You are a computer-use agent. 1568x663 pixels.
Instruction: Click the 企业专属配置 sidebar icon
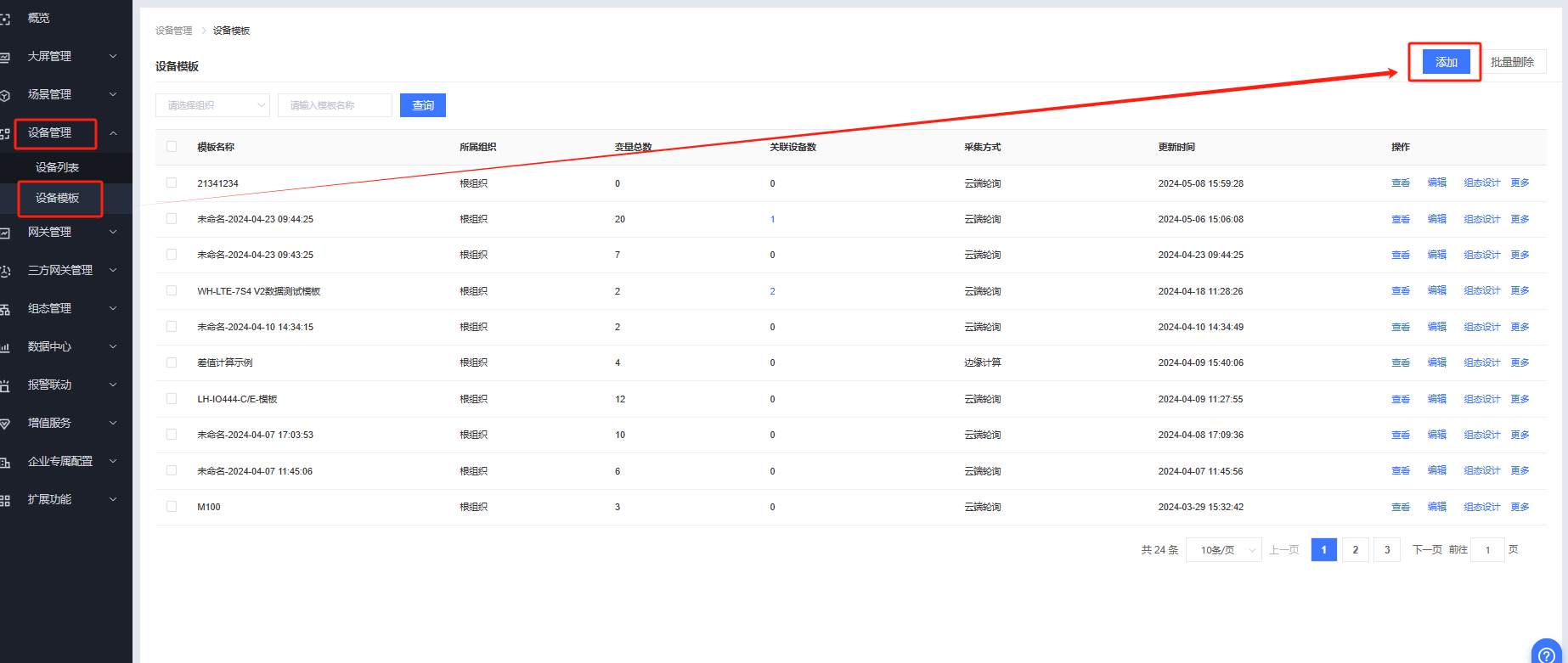coord(5,462)
